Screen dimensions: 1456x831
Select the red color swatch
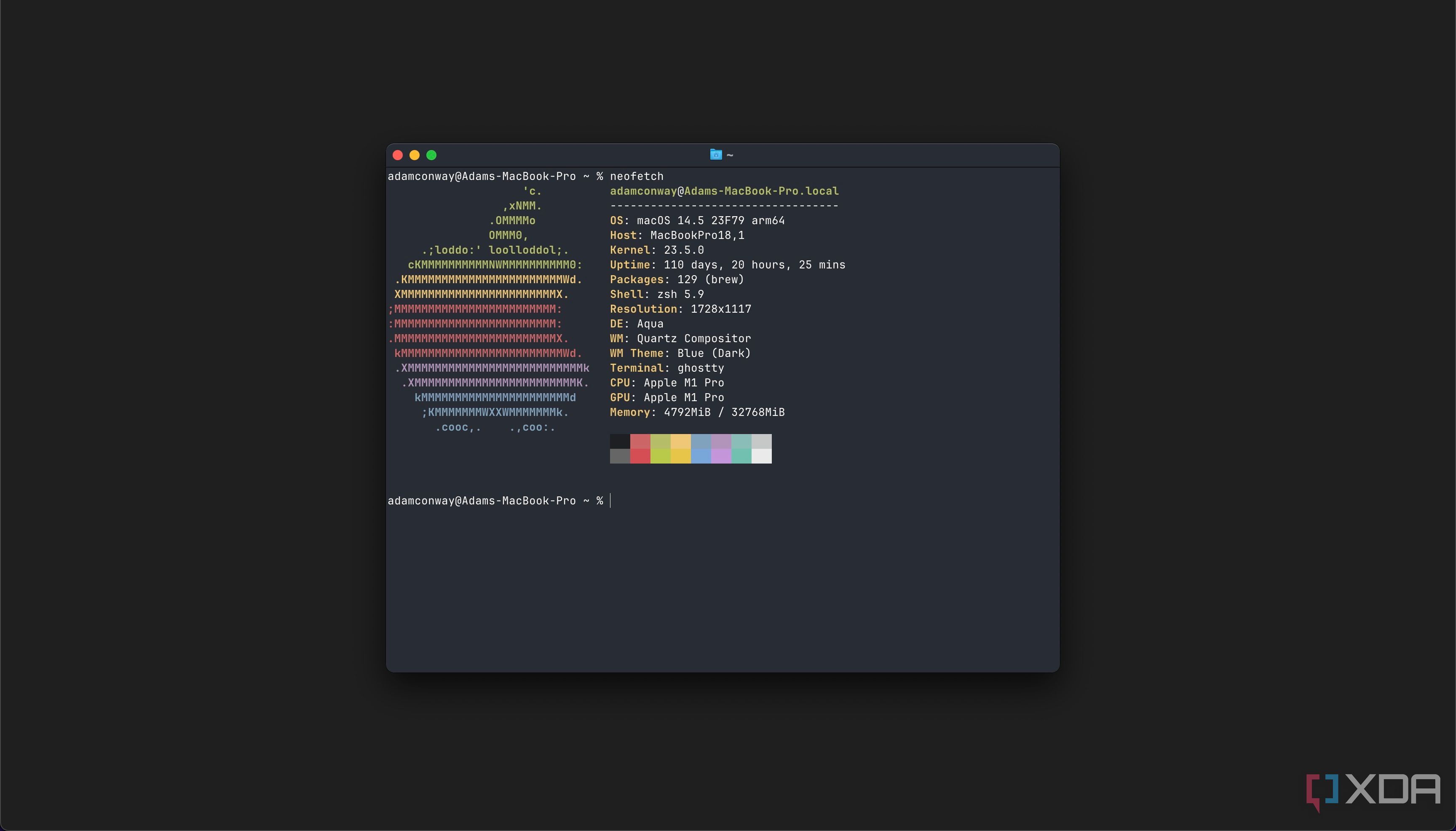[x=640, y=441]
